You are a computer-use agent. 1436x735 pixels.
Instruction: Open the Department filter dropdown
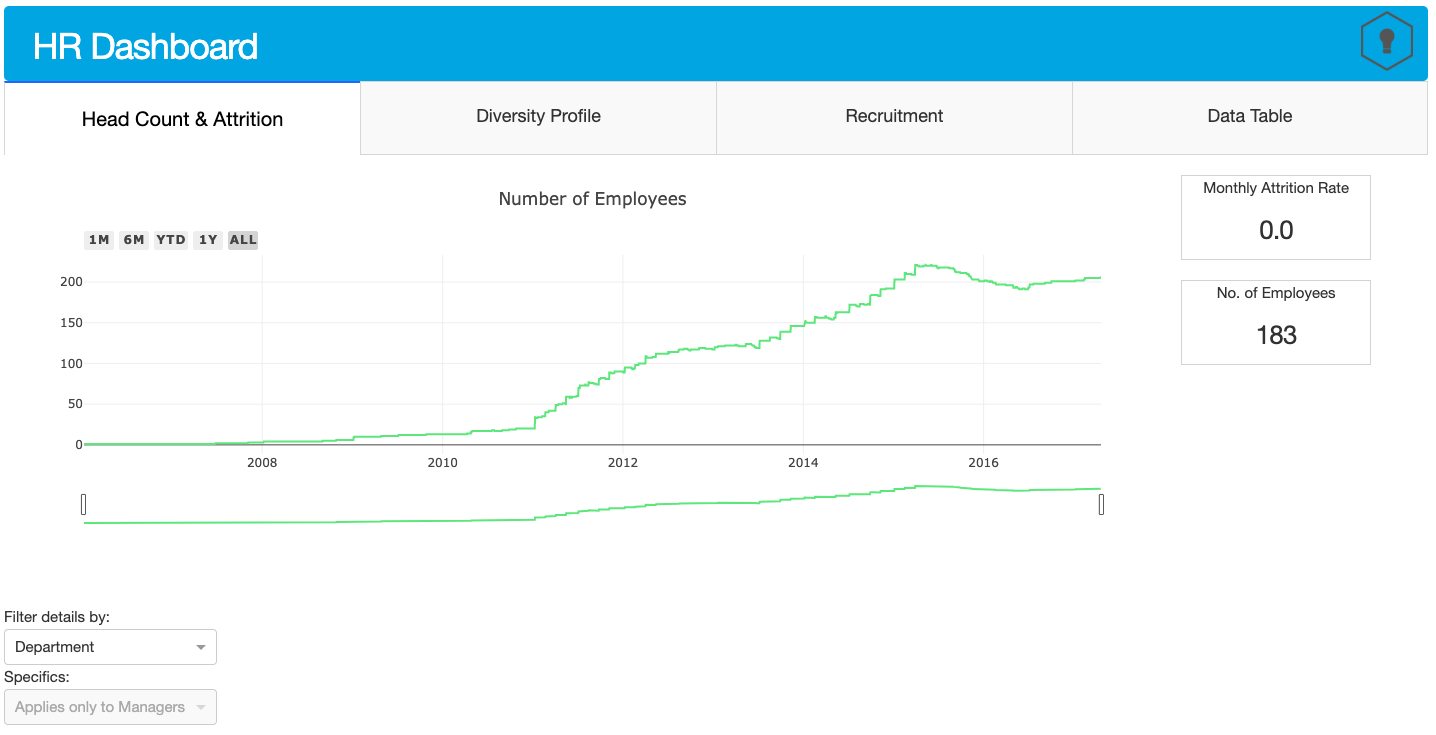[110, 647]
